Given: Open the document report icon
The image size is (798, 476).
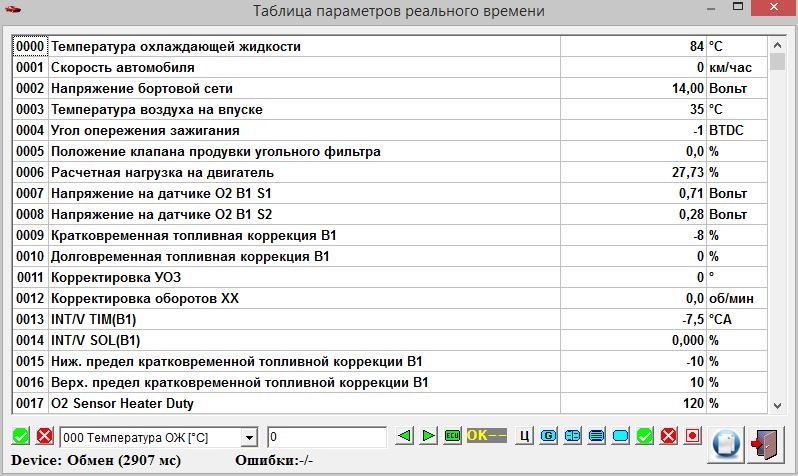Looking at the screenshot, I should tap(727, 439).
